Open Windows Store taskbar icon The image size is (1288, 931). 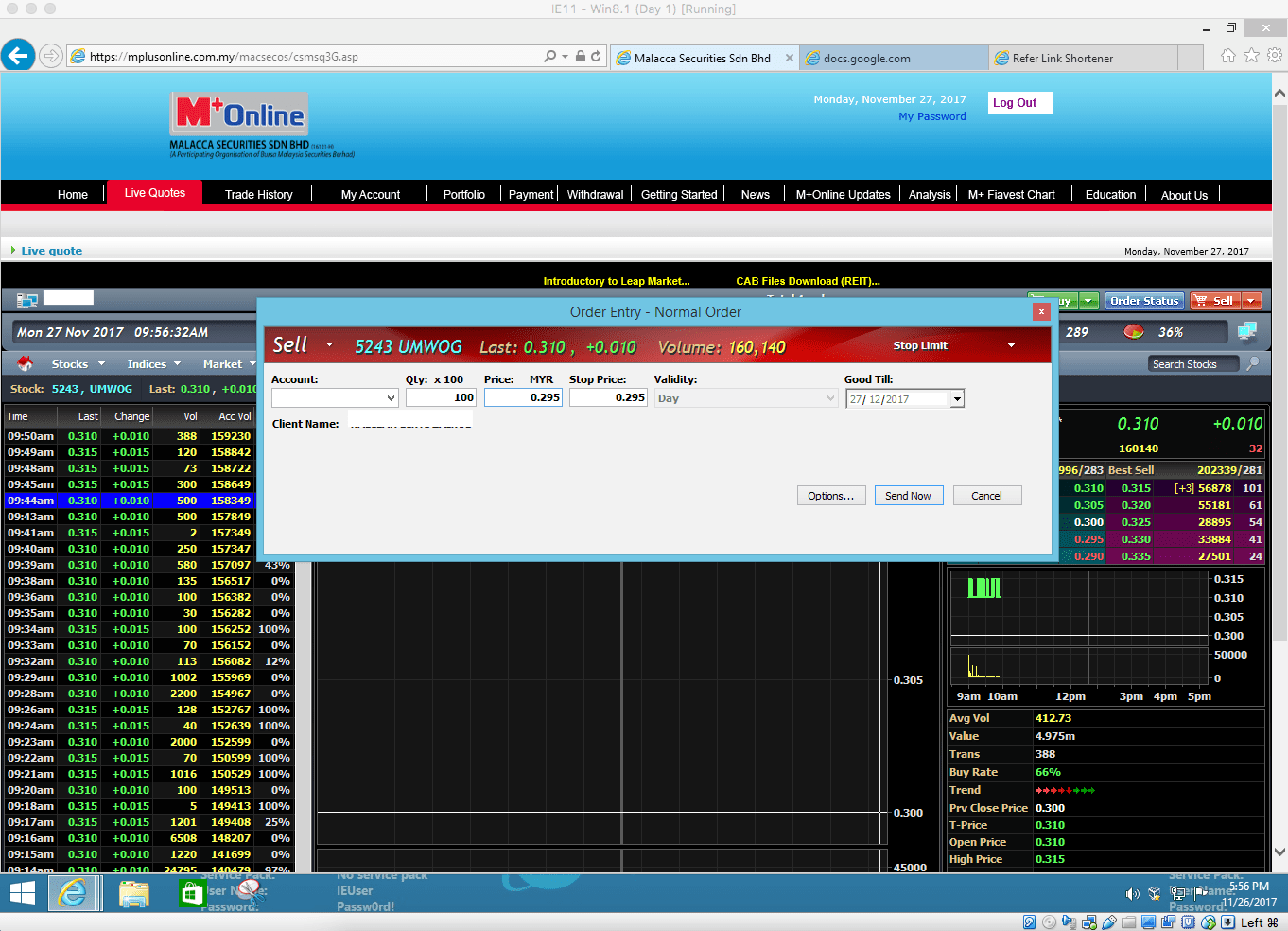pos(192,893)
